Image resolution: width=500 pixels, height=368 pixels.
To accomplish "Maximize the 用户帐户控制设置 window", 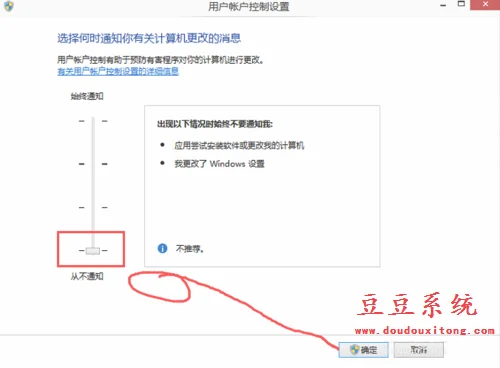I will click(x=461, y=4).
